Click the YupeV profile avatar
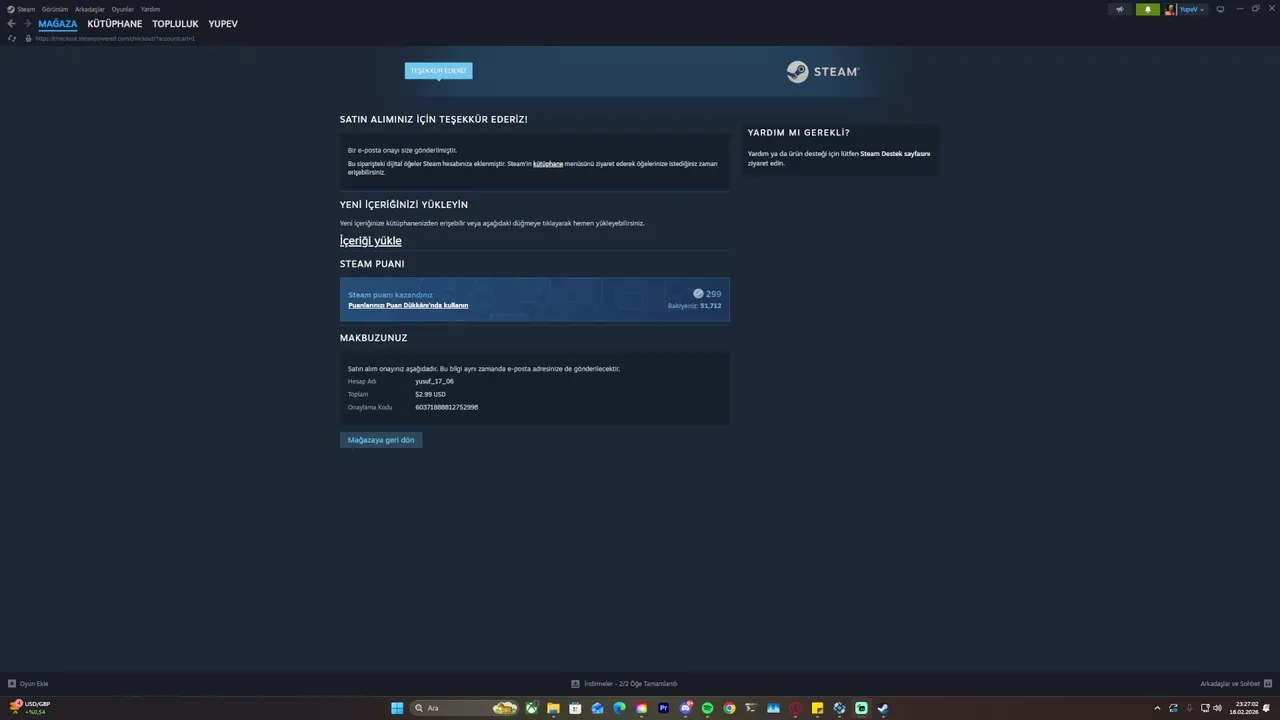1280x720 pixels. [1170, 9]
